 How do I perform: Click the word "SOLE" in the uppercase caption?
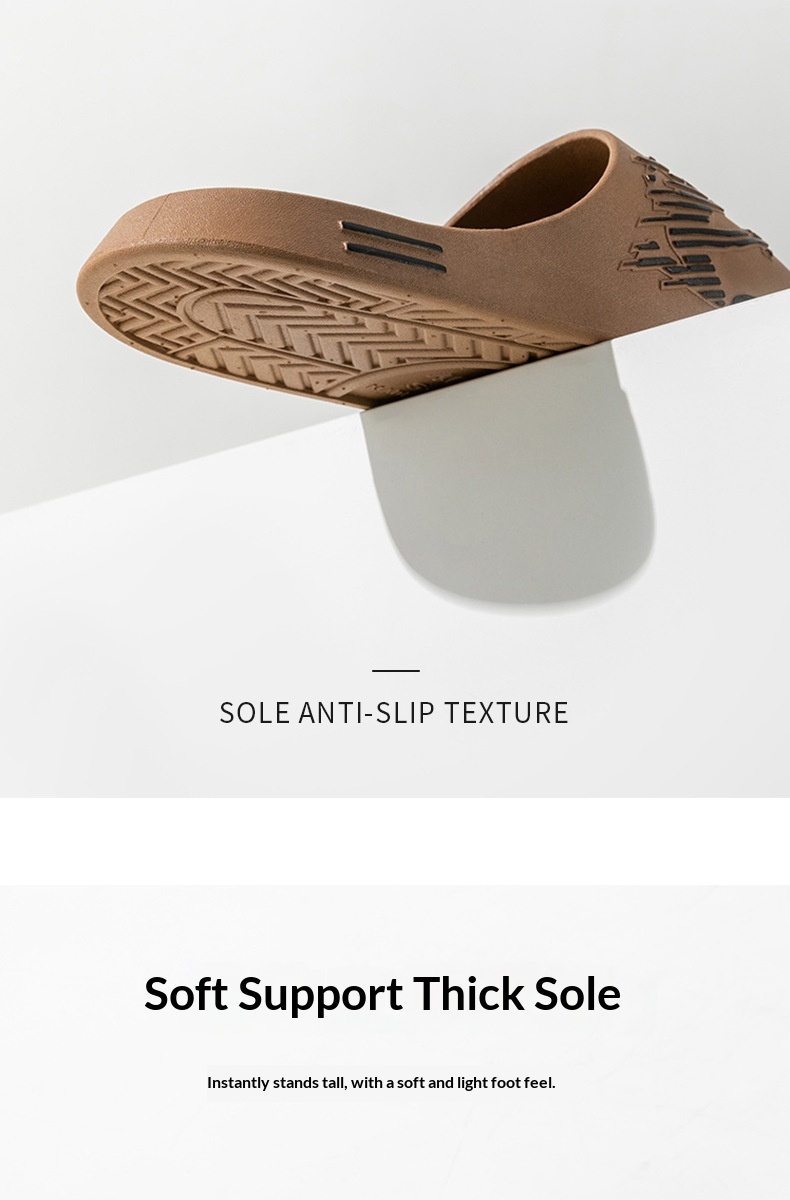[x=255, y=713]
